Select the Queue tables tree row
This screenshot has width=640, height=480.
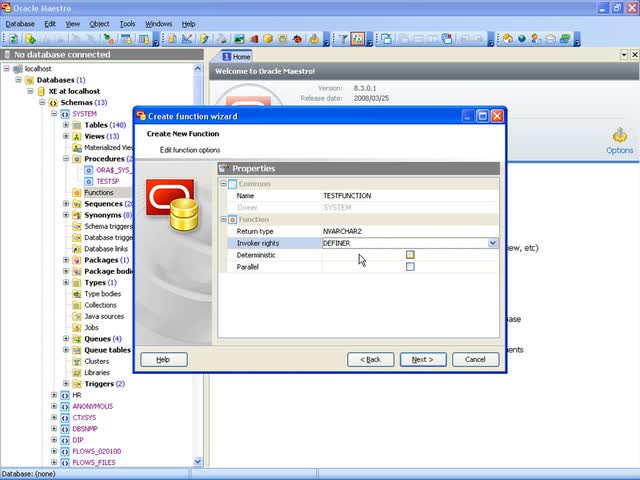tap(107, 350)
